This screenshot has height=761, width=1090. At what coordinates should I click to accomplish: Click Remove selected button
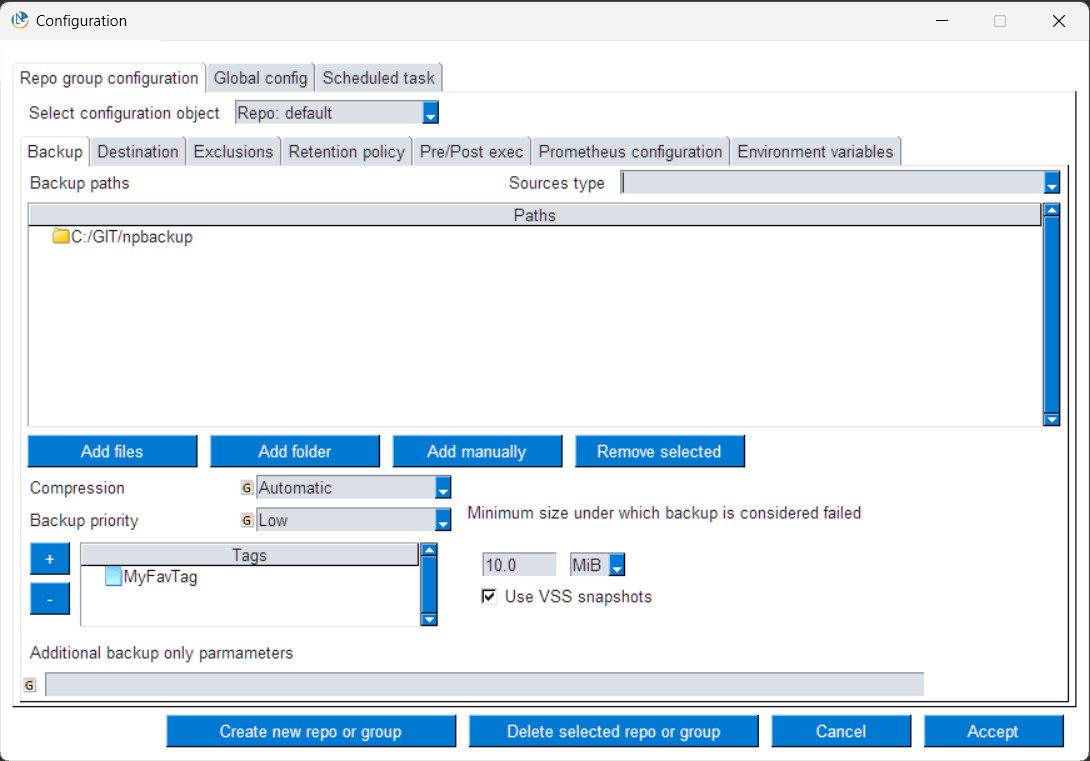pos(659,452)
